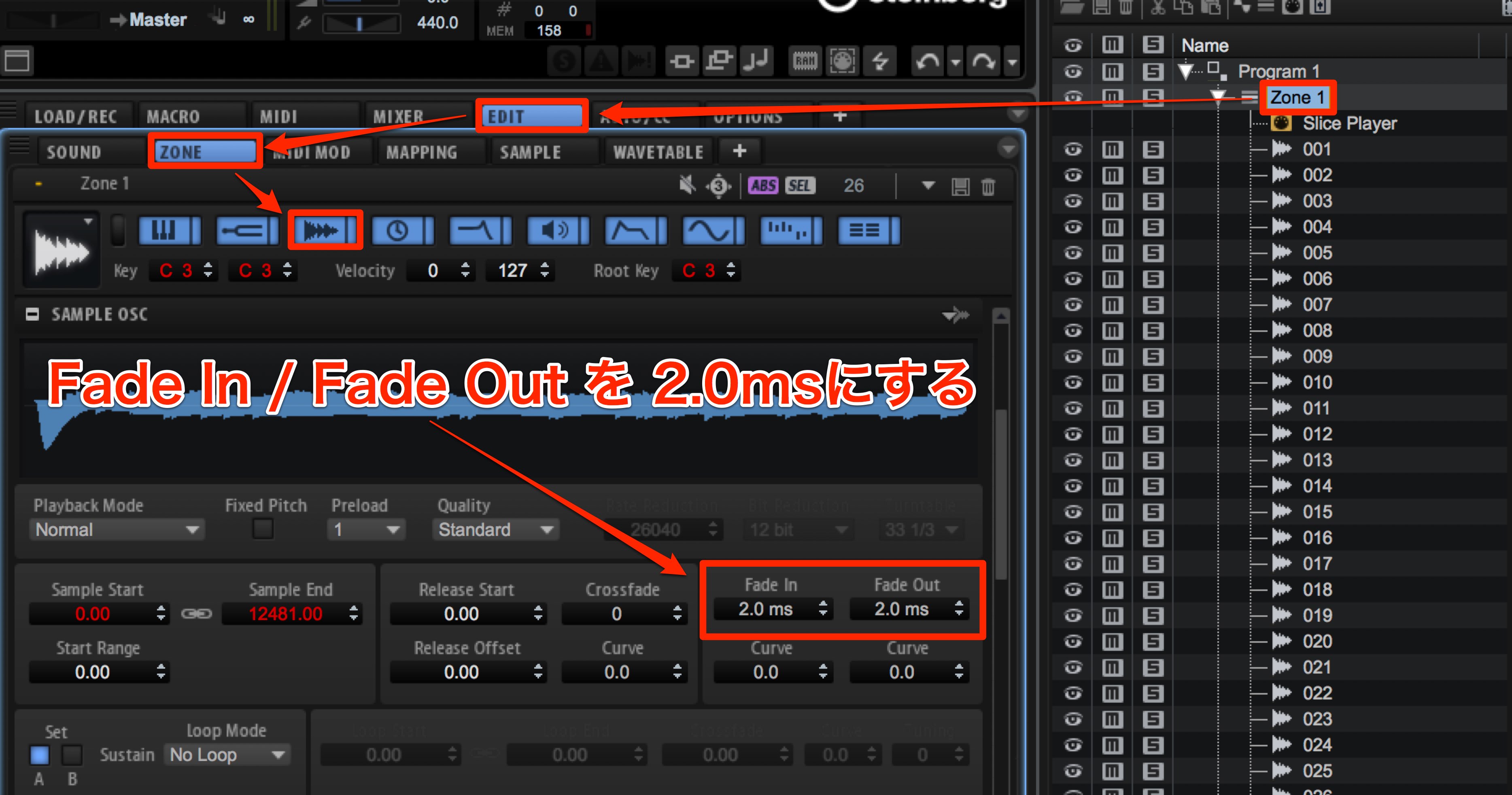Solo slice 010 in the tree
The width and height of the screenshot is (1512, 795).
tap(1153, 383)
